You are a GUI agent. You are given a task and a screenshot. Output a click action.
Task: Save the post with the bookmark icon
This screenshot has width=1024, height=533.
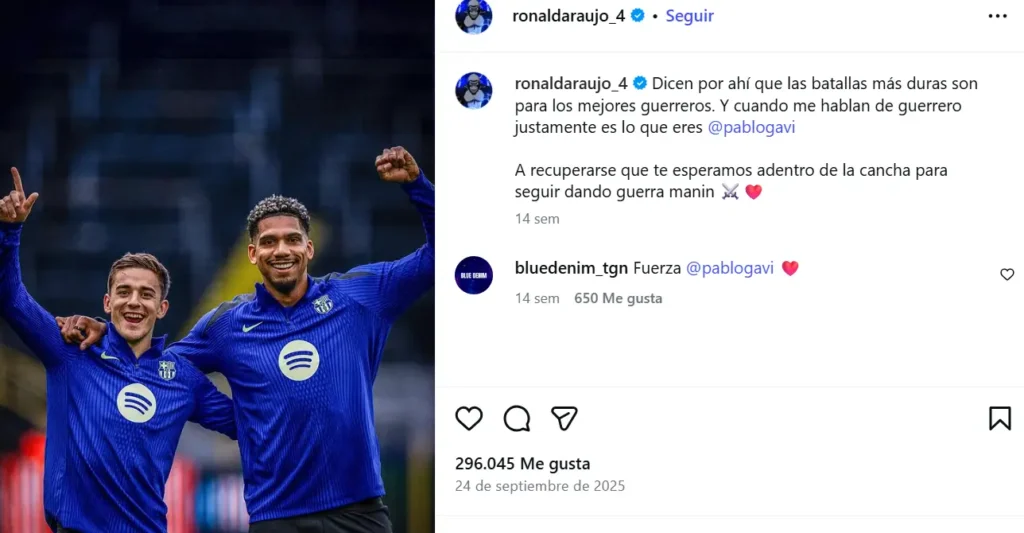click(x=1000, y=419)
